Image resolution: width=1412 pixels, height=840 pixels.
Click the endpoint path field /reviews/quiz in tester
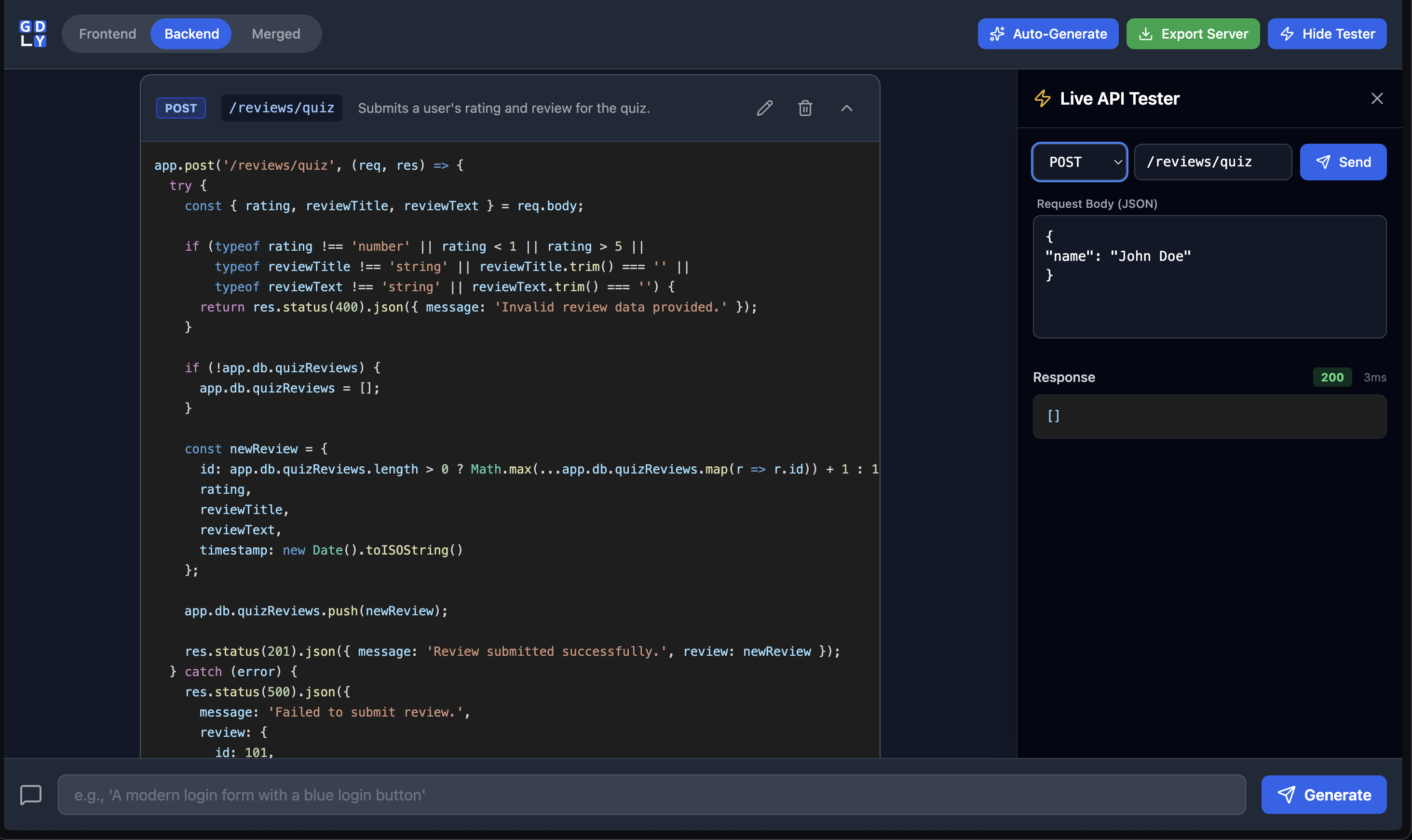[x=1212, y=162]
